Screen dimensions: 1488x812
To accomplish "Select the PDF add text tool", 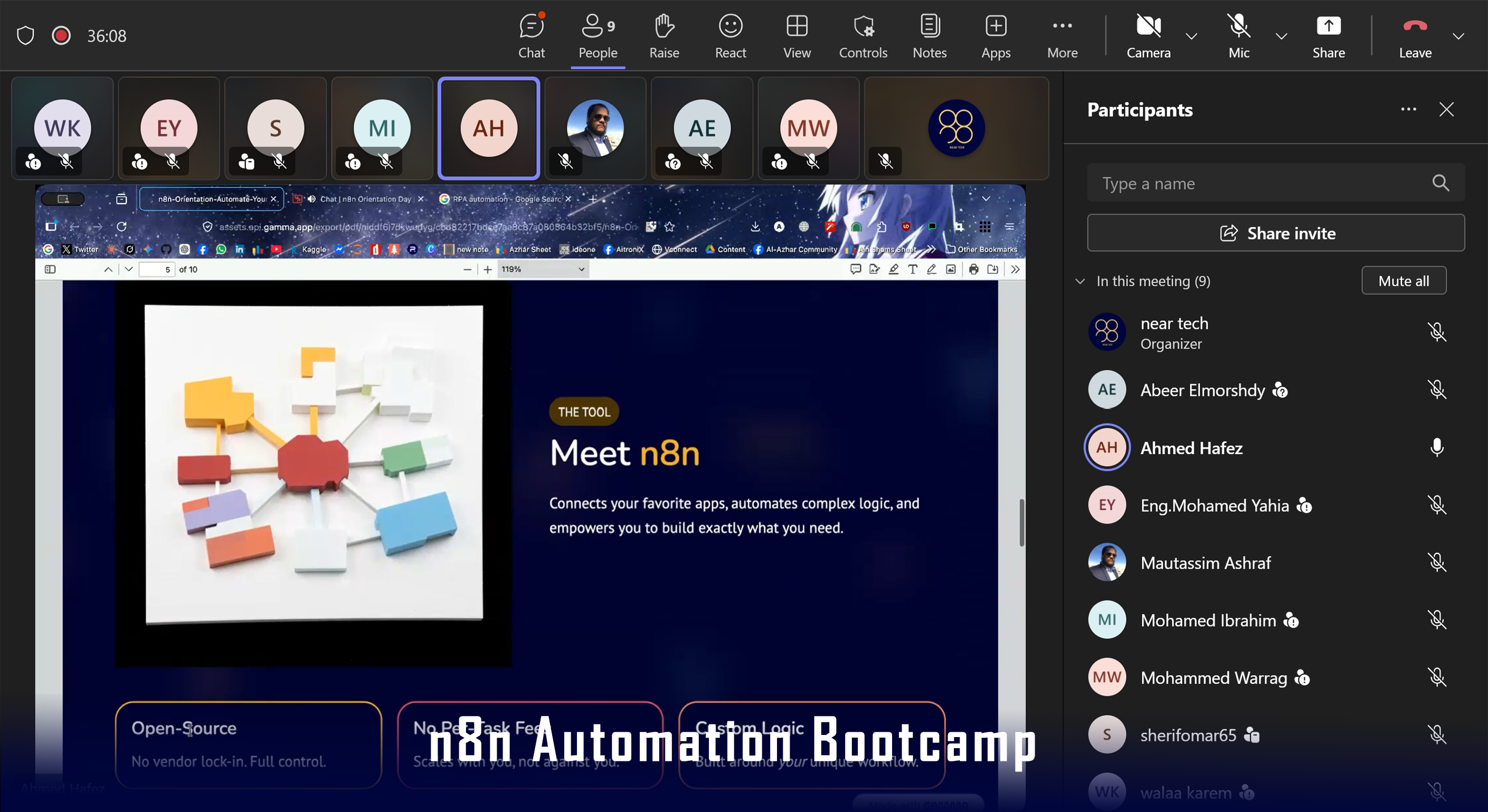I will pos(913,269).
